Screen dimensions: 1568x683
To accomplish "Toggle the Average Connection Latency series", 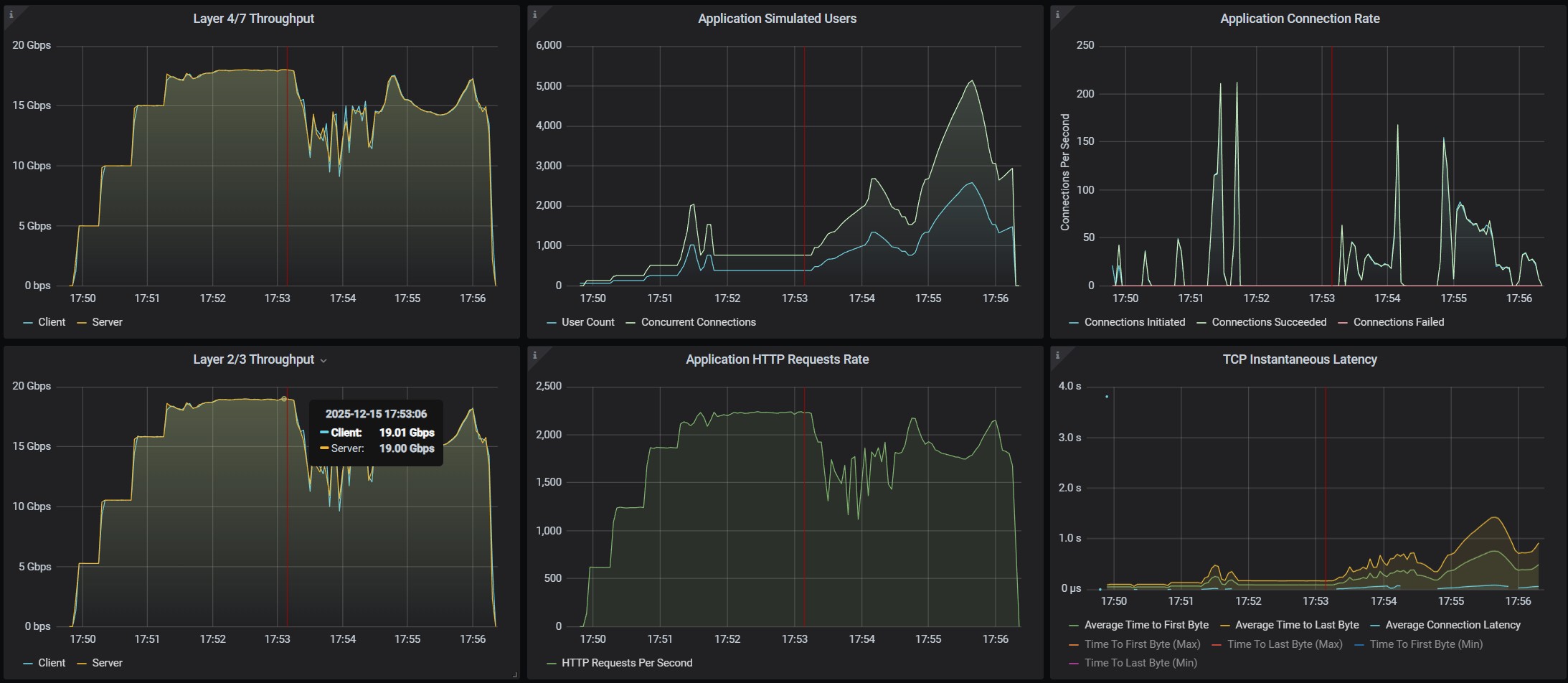I will pos(1453,625).
